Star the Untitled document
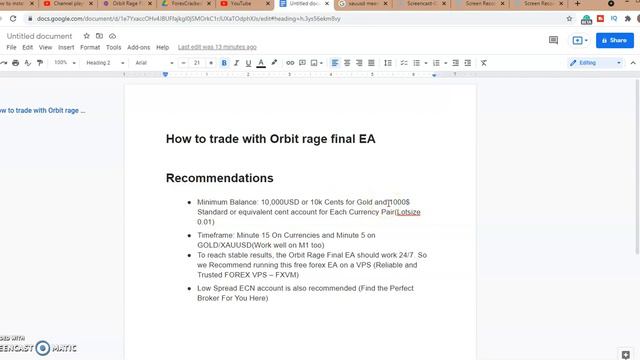640x360 pixels. pyautogui.click(x=87, y=36)
